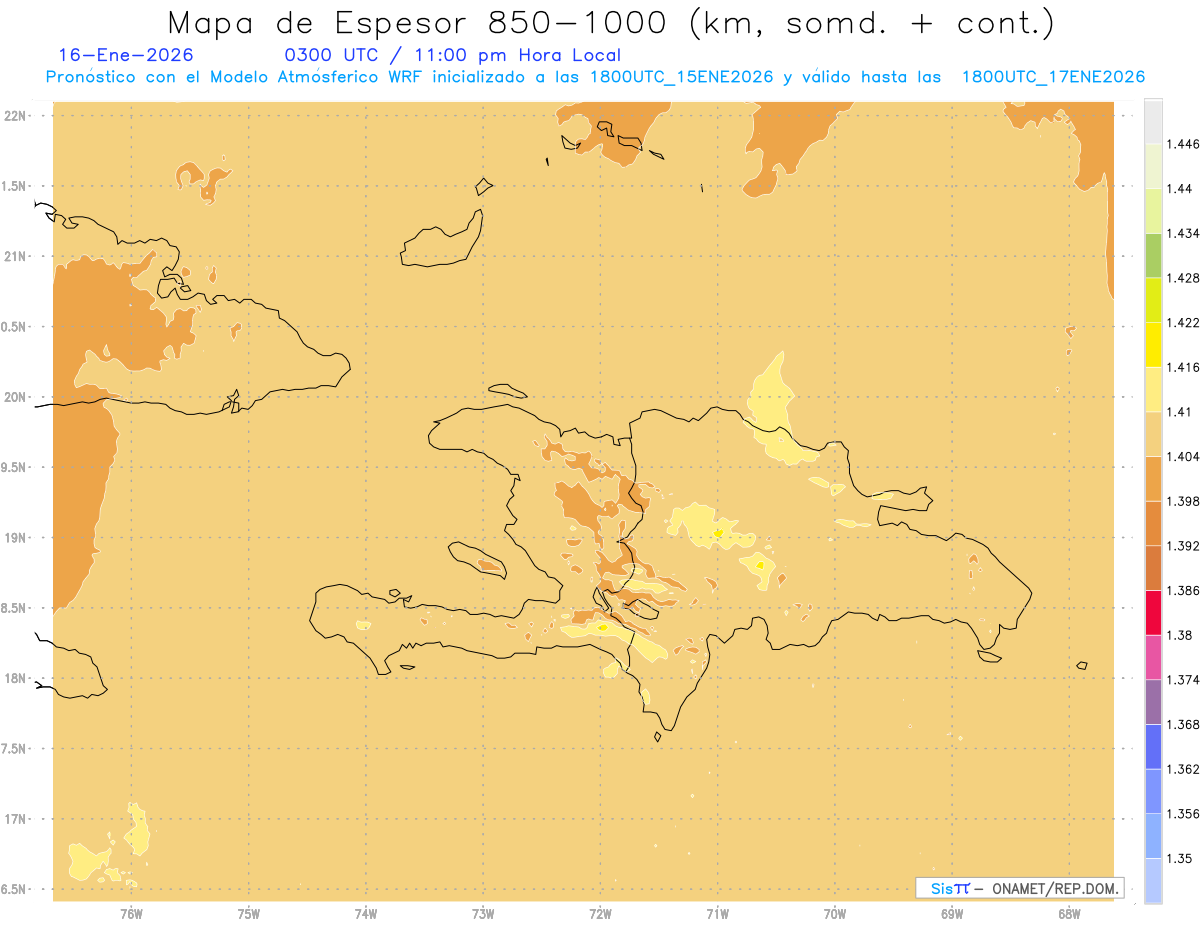
Task: Click the legend value '1.398'
Action: pos(1183,501)
